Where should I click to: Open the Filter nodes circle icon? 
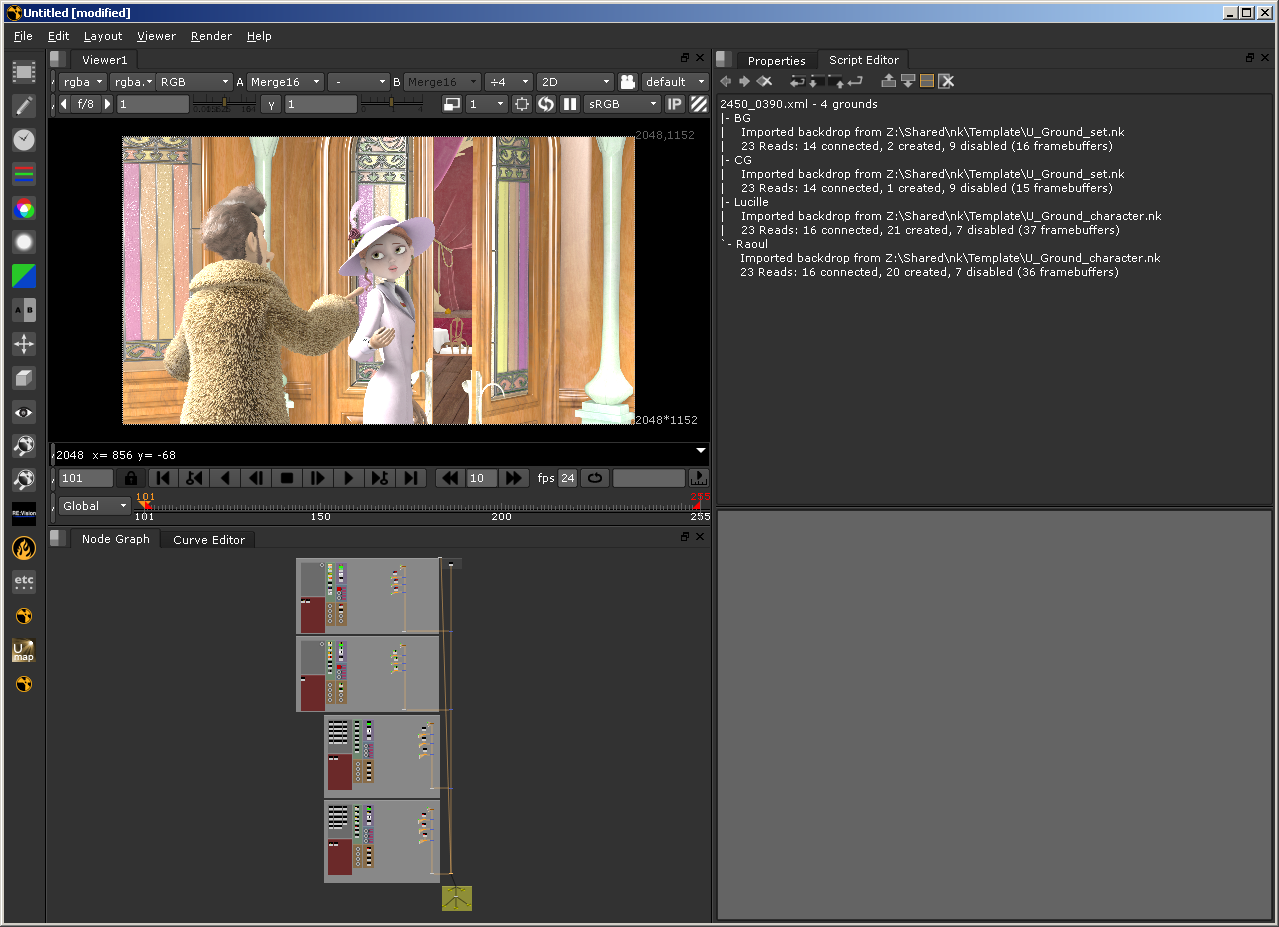tap(24, 242)
